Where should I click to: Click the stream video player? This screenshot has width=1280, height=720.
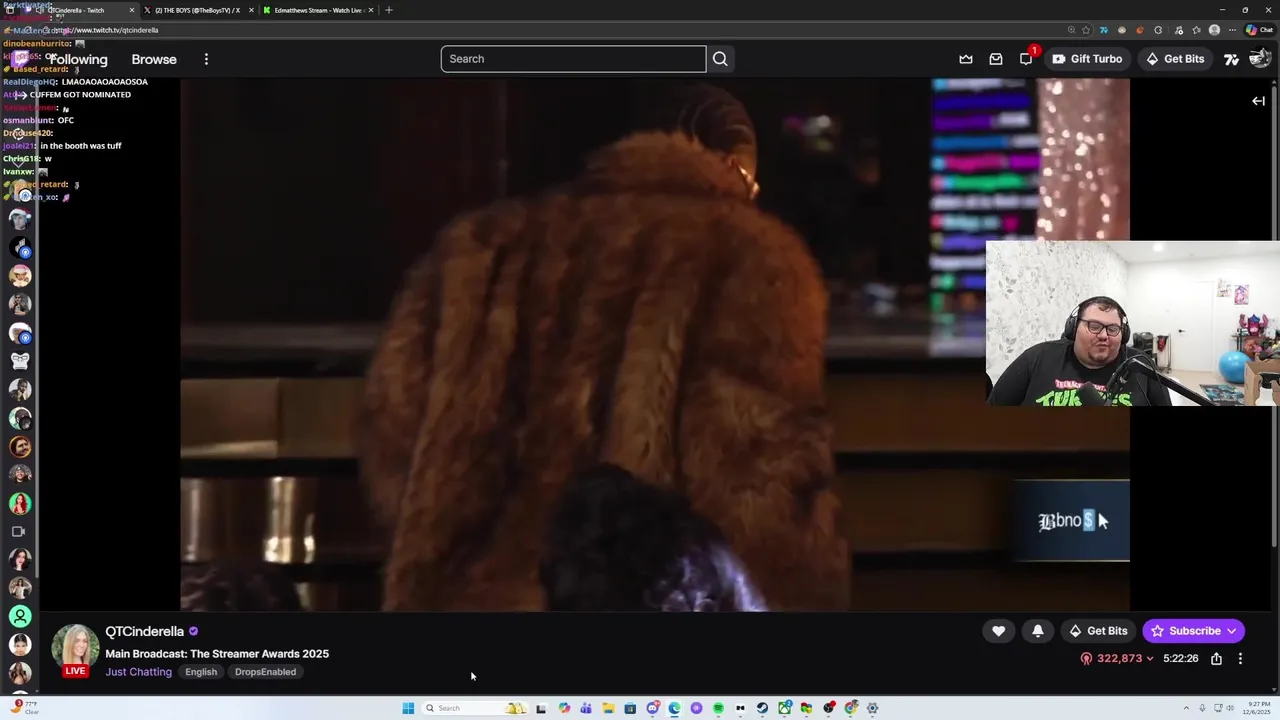tap(655, 344)
